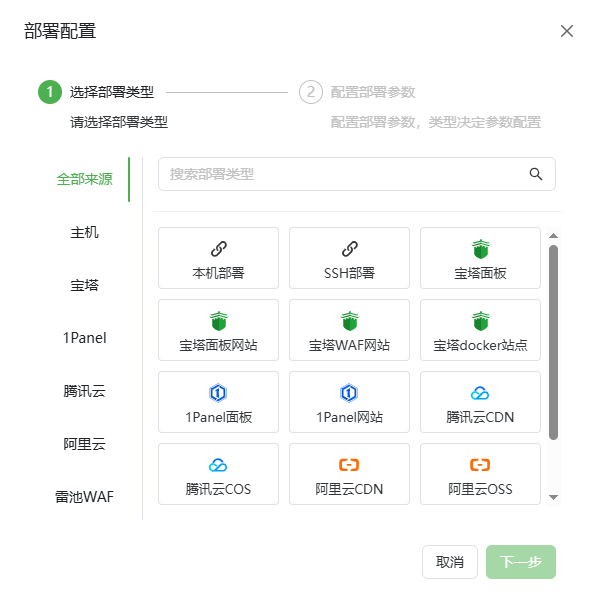Focus the 搜索部署类型 search field
This screenshot has height=602, width=595.
(357, 174)
